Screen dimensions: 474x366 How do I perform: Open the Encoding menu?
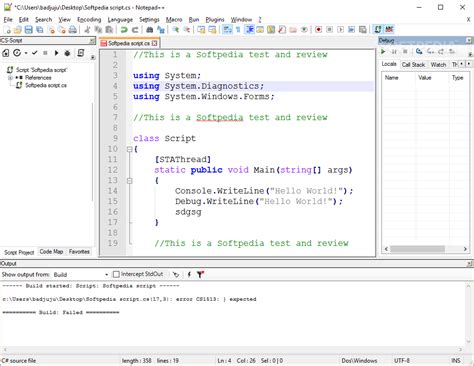[89, 20]
